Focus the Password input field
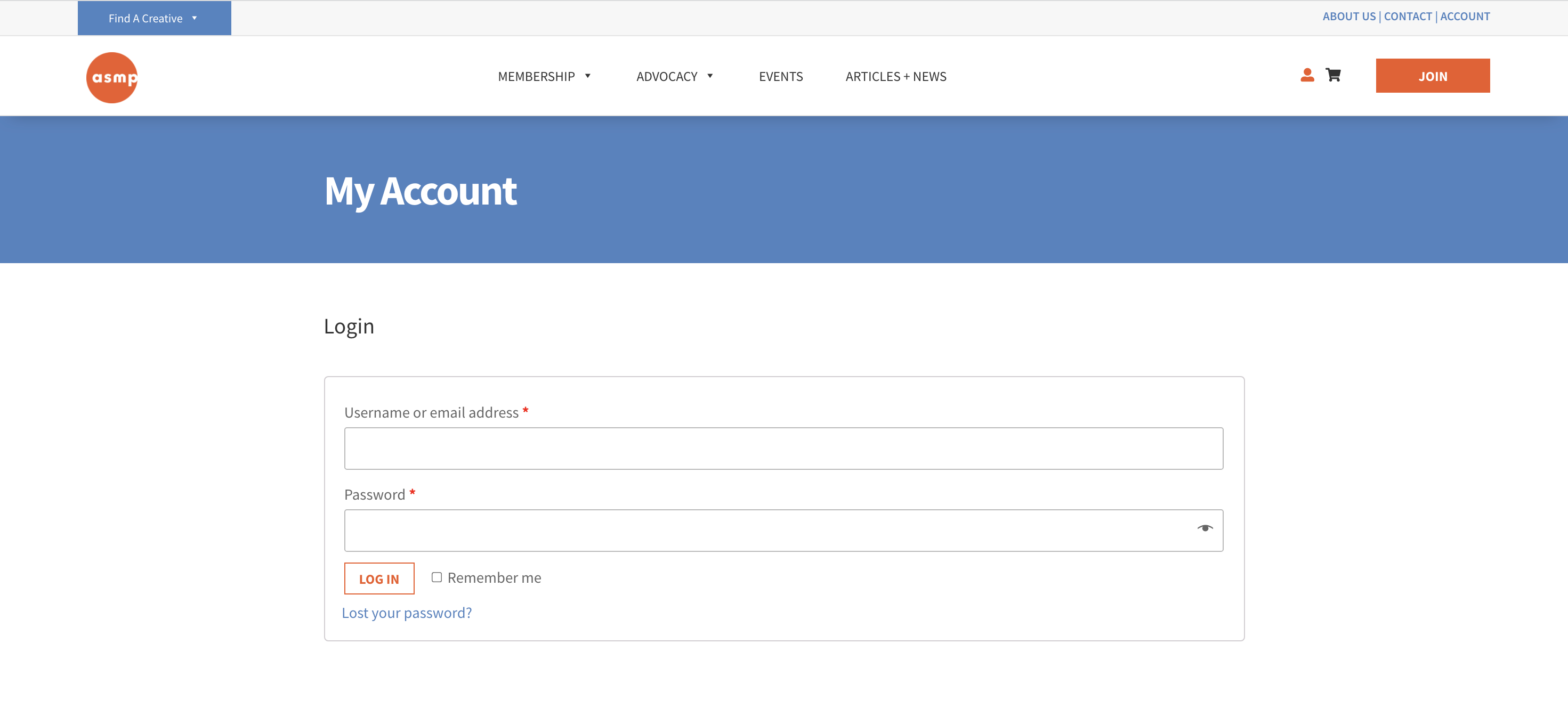1568x717 pixels. (x=783, y=531)
